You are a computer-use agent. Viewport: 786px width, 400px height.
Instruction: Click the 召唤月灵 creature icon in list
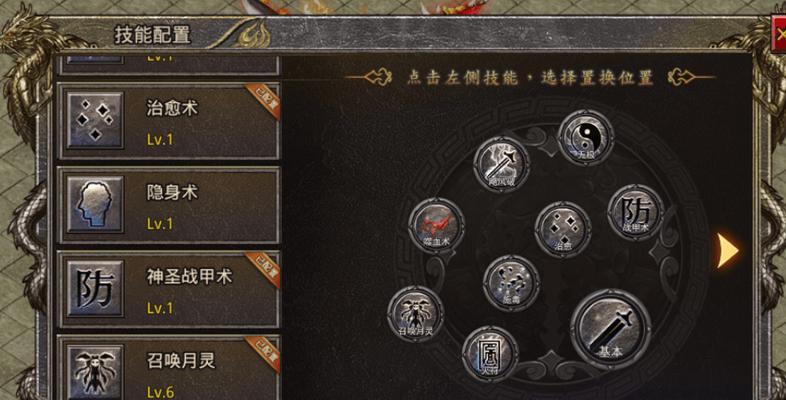click(95, 371)
